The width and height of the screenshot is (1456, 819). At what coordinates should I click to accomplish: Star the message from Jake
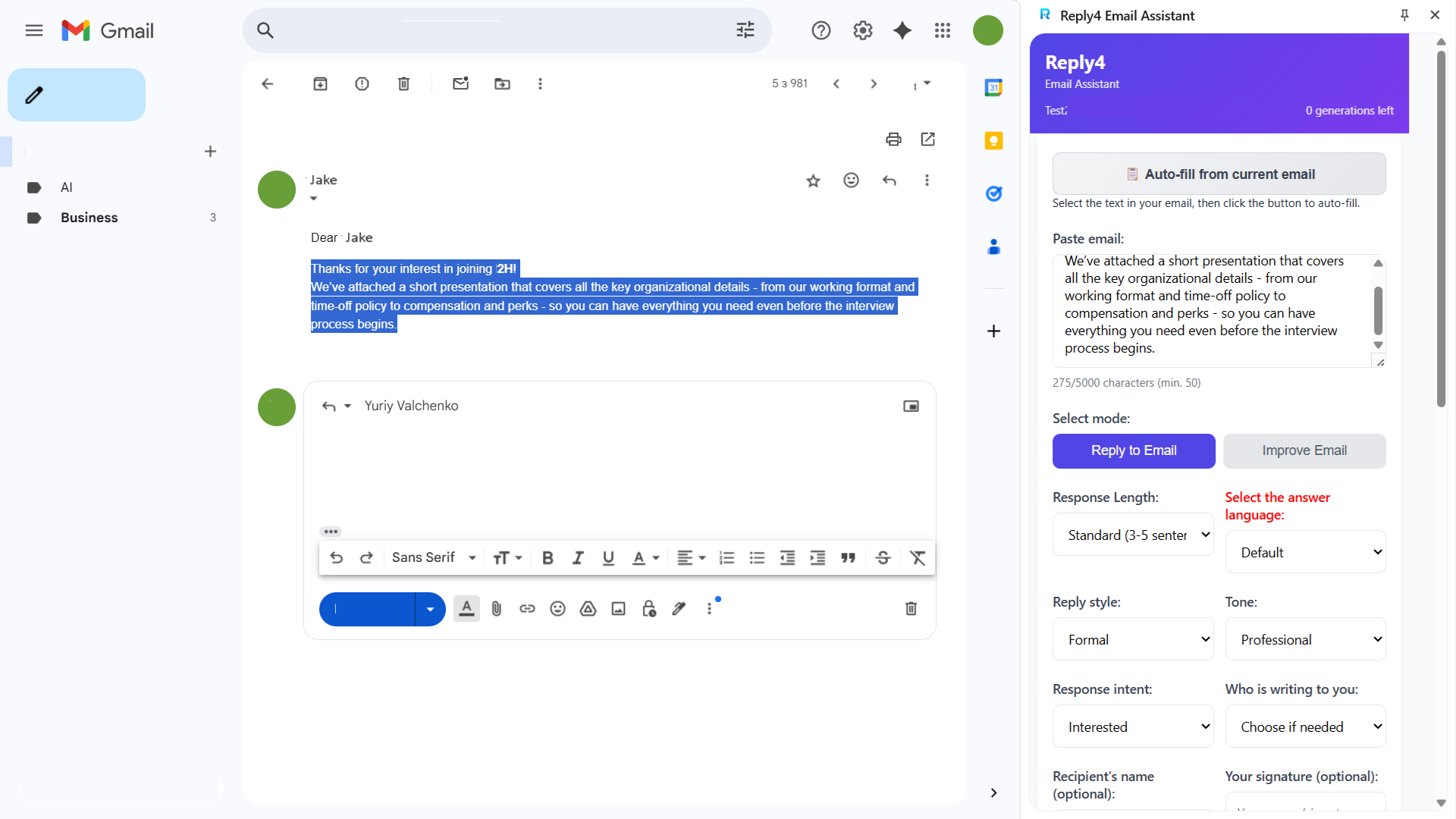coord(814,180)
